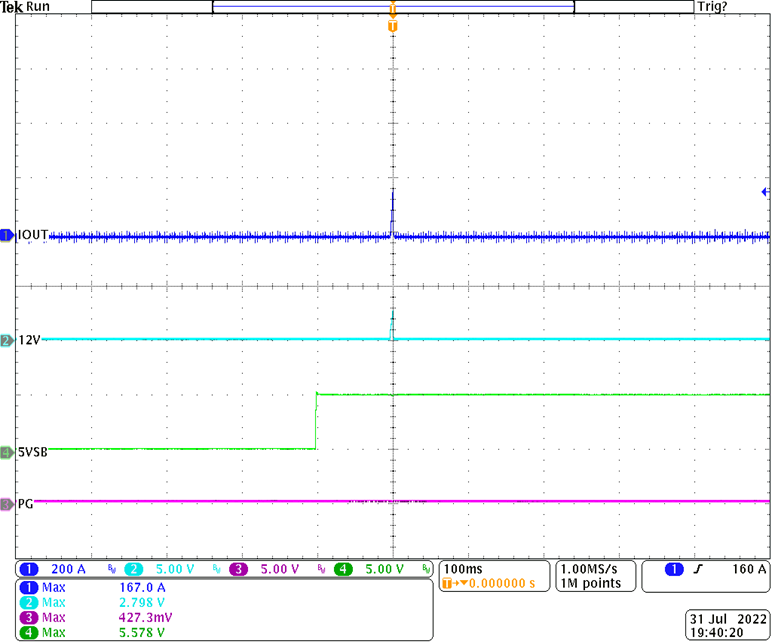772x642 pixels.
Task: Click the blue trigger level arrow at right edge
Action: click(765, 192)
